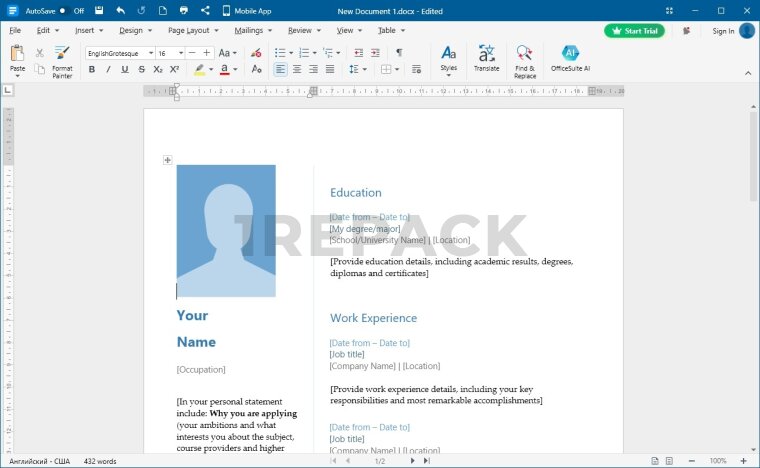Toggle bold formatting
Viewport: 760px width, 468px height.
point(92,70)
